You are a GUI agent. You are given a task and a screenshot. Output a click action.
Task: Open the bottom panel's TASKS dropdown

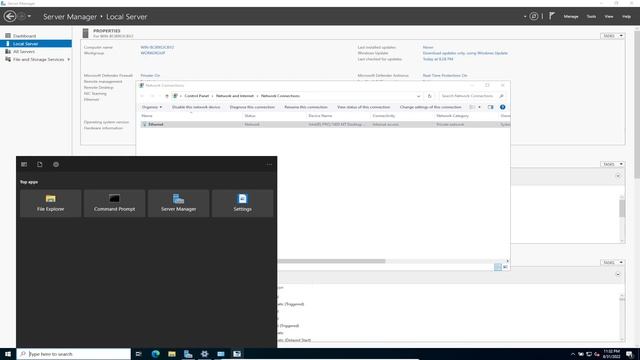[612, 262]
